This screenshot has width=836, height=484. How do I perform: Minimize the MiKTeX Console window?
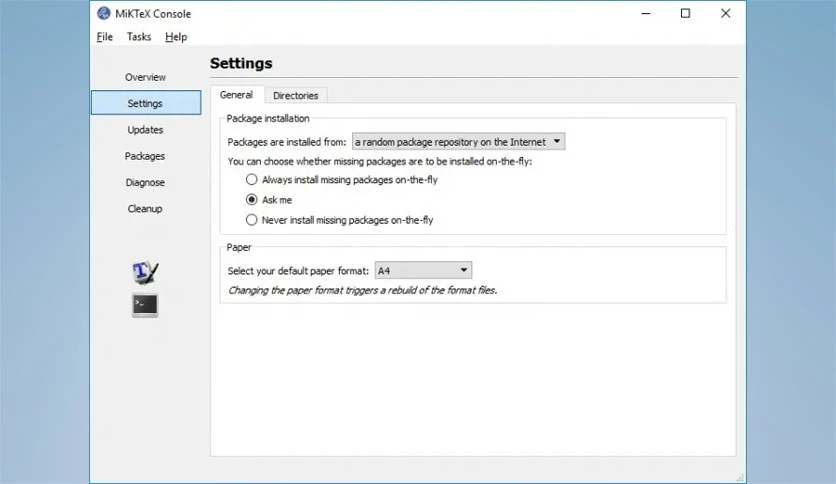(646, 13)
